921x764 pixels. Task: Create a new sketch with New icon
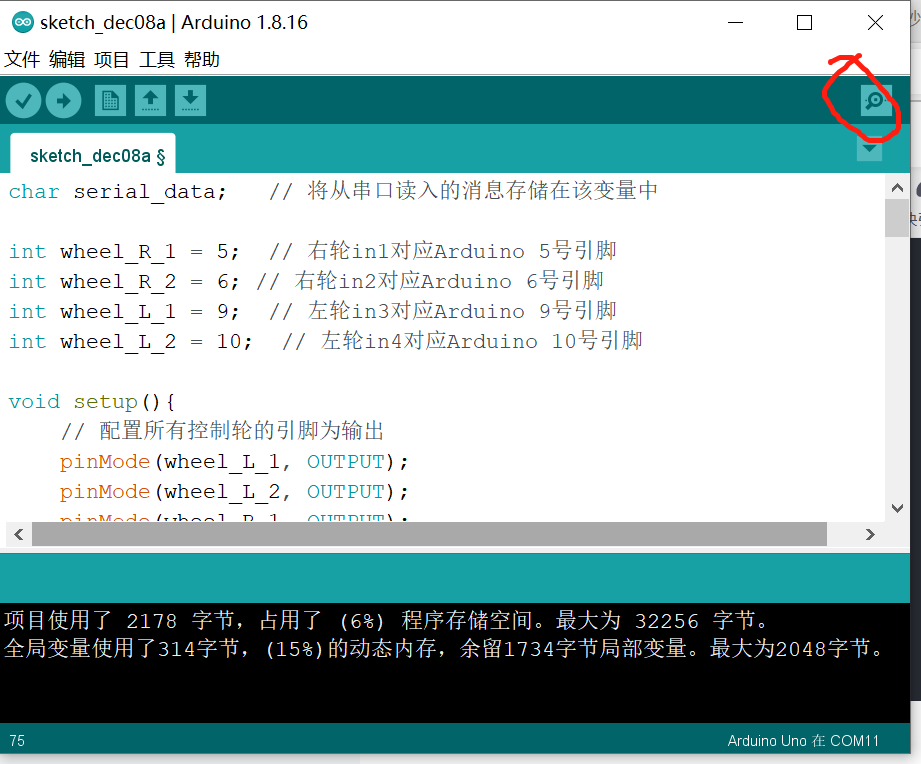pos(110,100)
